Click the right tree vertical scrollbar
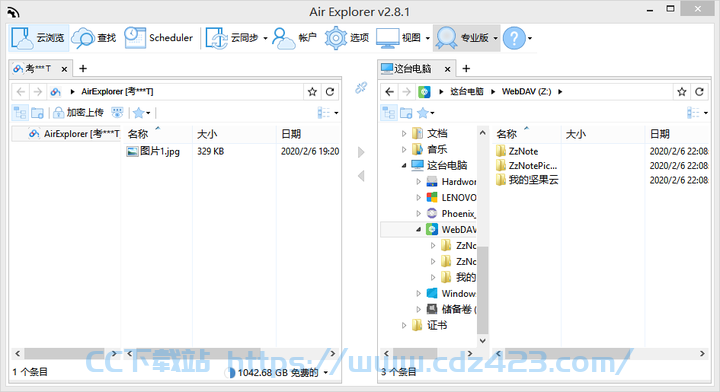Screen dimensions: 720x392 (482, 289)
